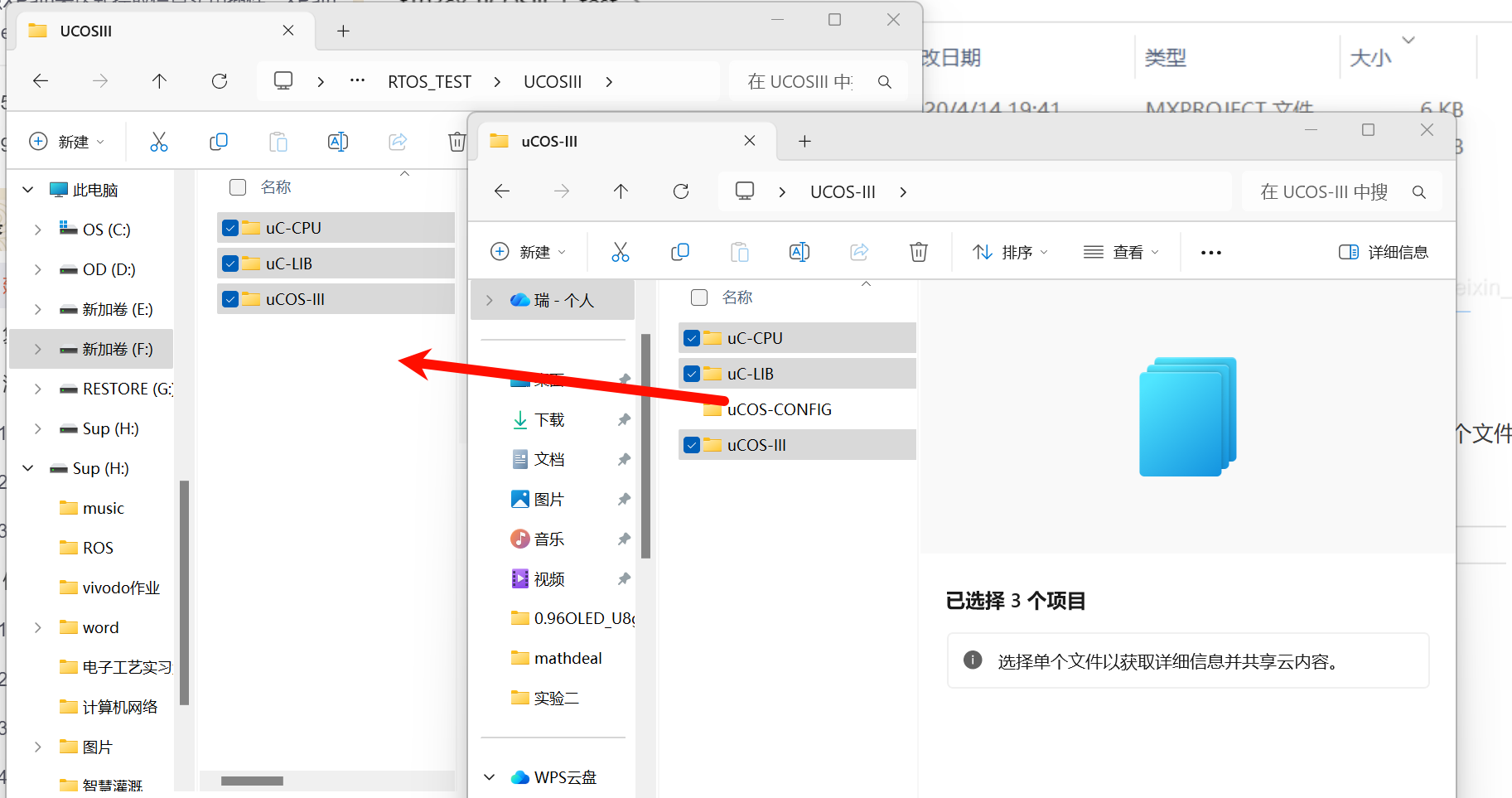Add new tab in UCOSIII window

point(343,31)
